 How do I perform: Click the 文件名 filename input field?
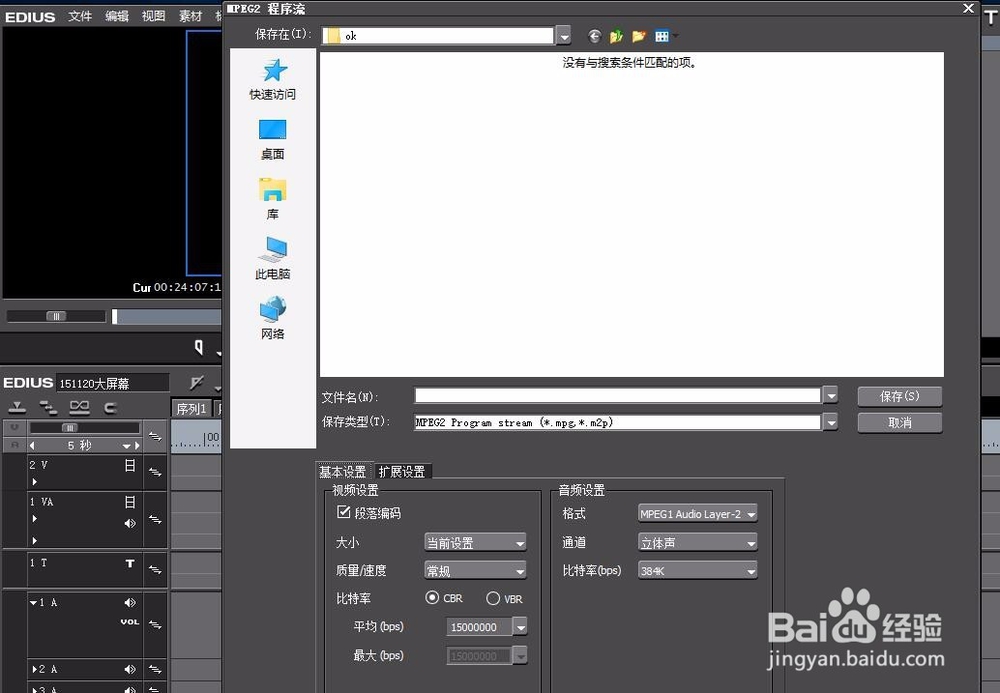(x=617, y=396)
